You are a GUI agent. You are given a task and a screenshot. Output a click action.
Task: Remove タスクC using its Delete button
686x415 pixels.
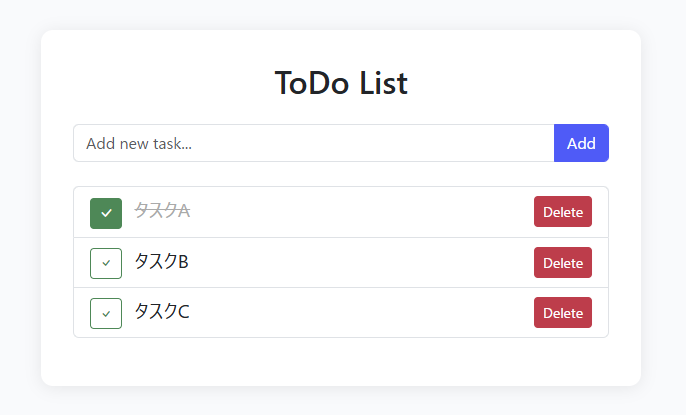click(562, 313)
